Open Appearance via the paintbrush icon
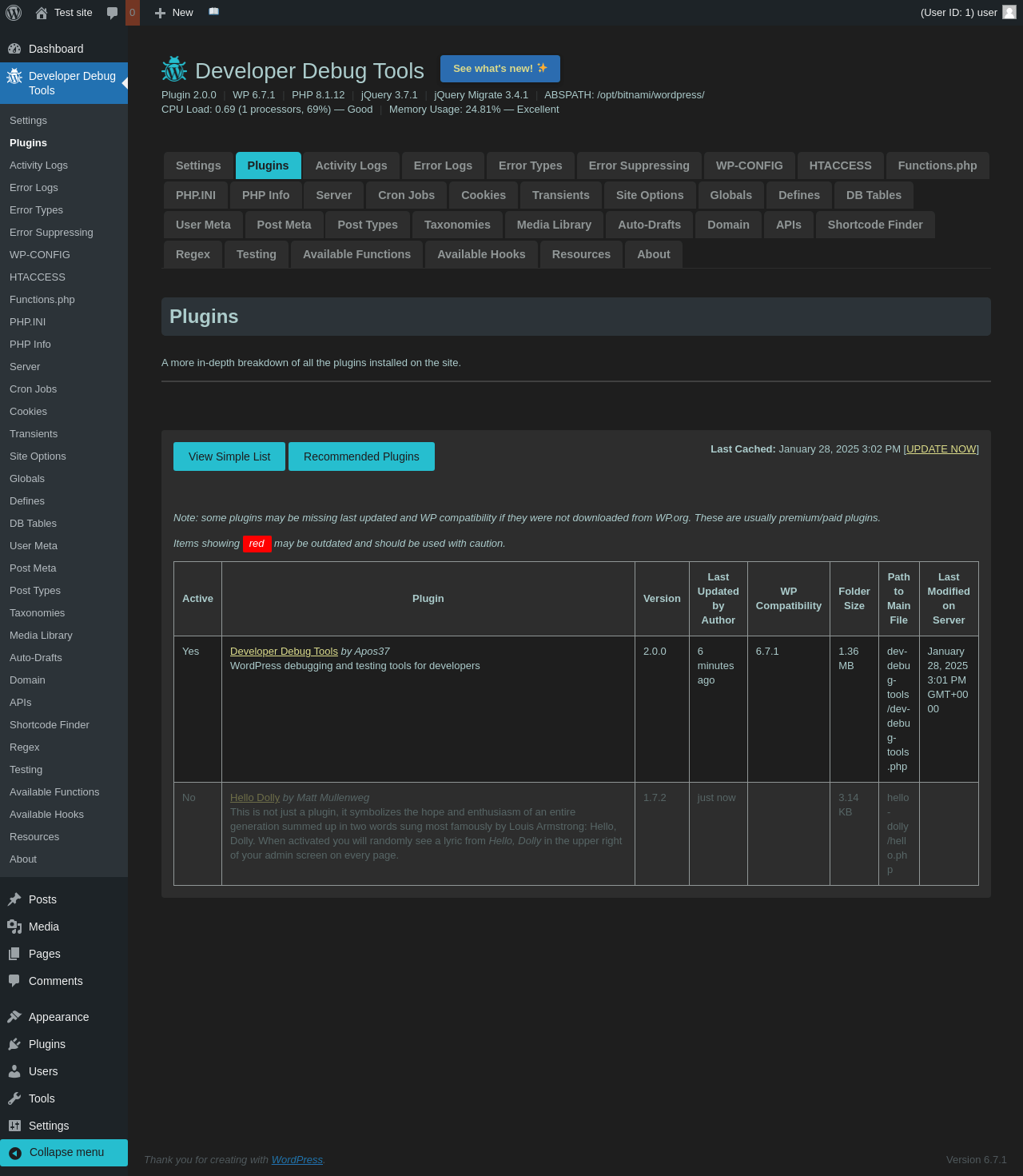This screenshot has width=1023, height=1176. click(14, 1017)
